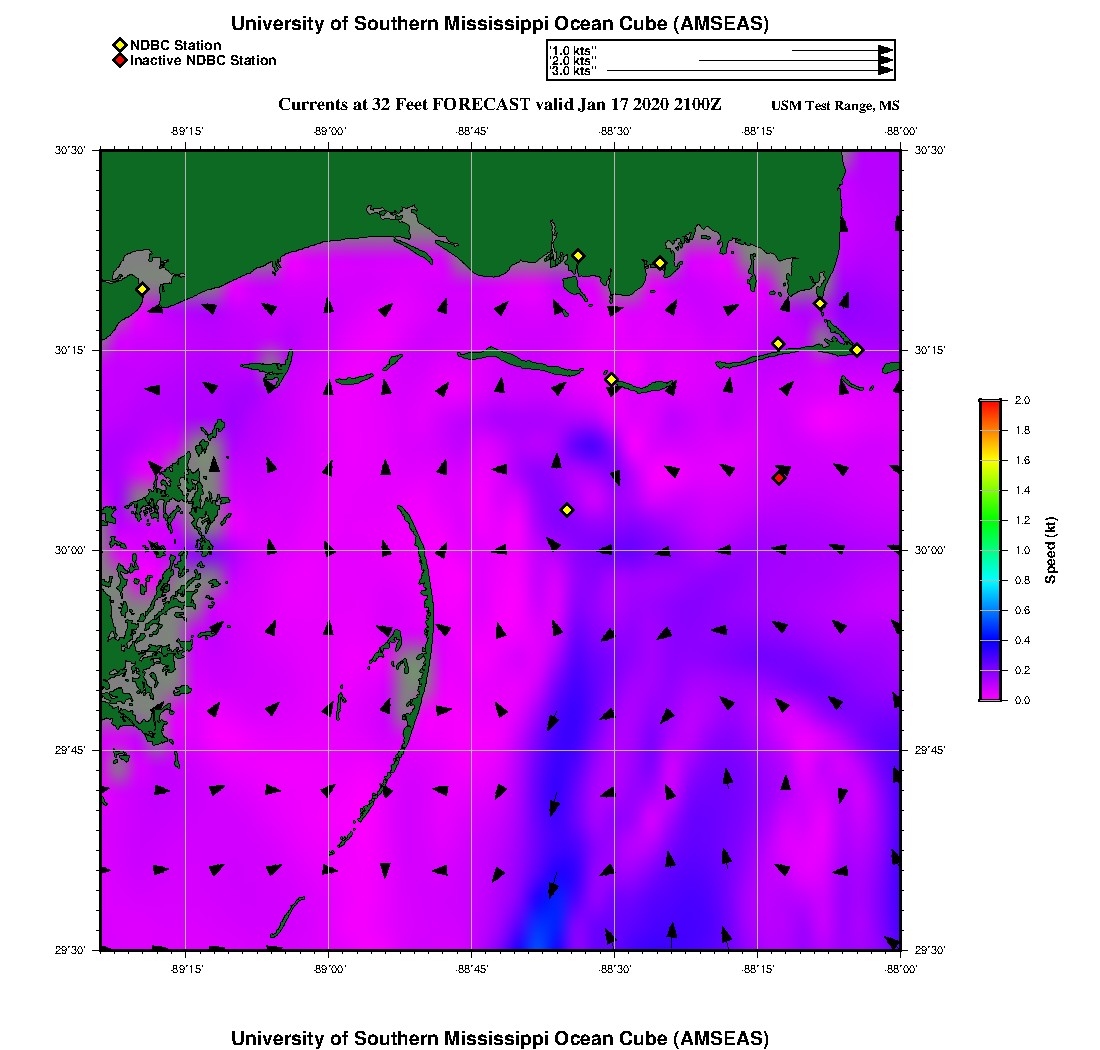Click the top AMSEAS Ocean Cube title
Screen dimensions: 1100x1050
500,24
